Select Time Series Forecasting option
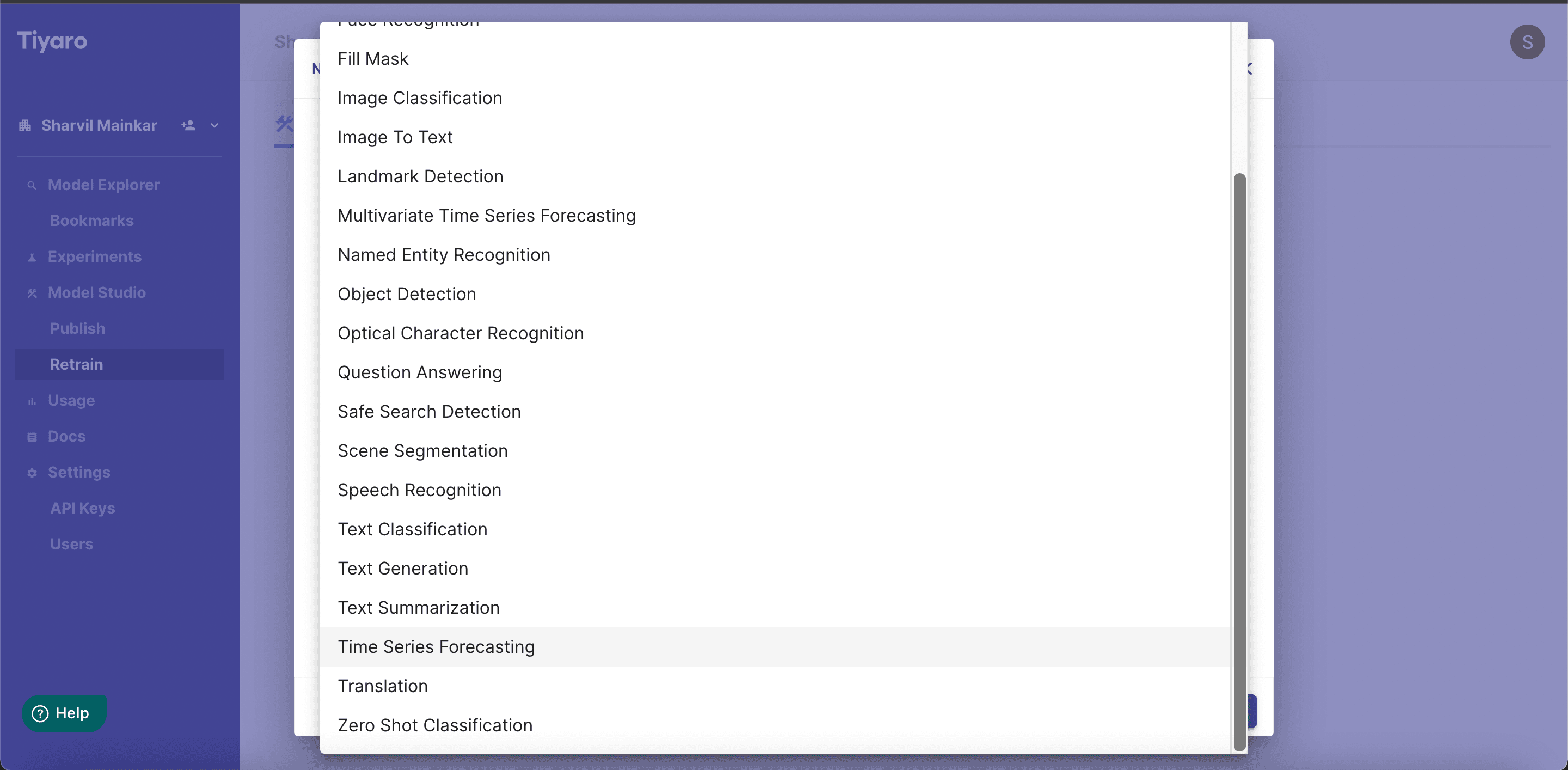 pos(775,647)
